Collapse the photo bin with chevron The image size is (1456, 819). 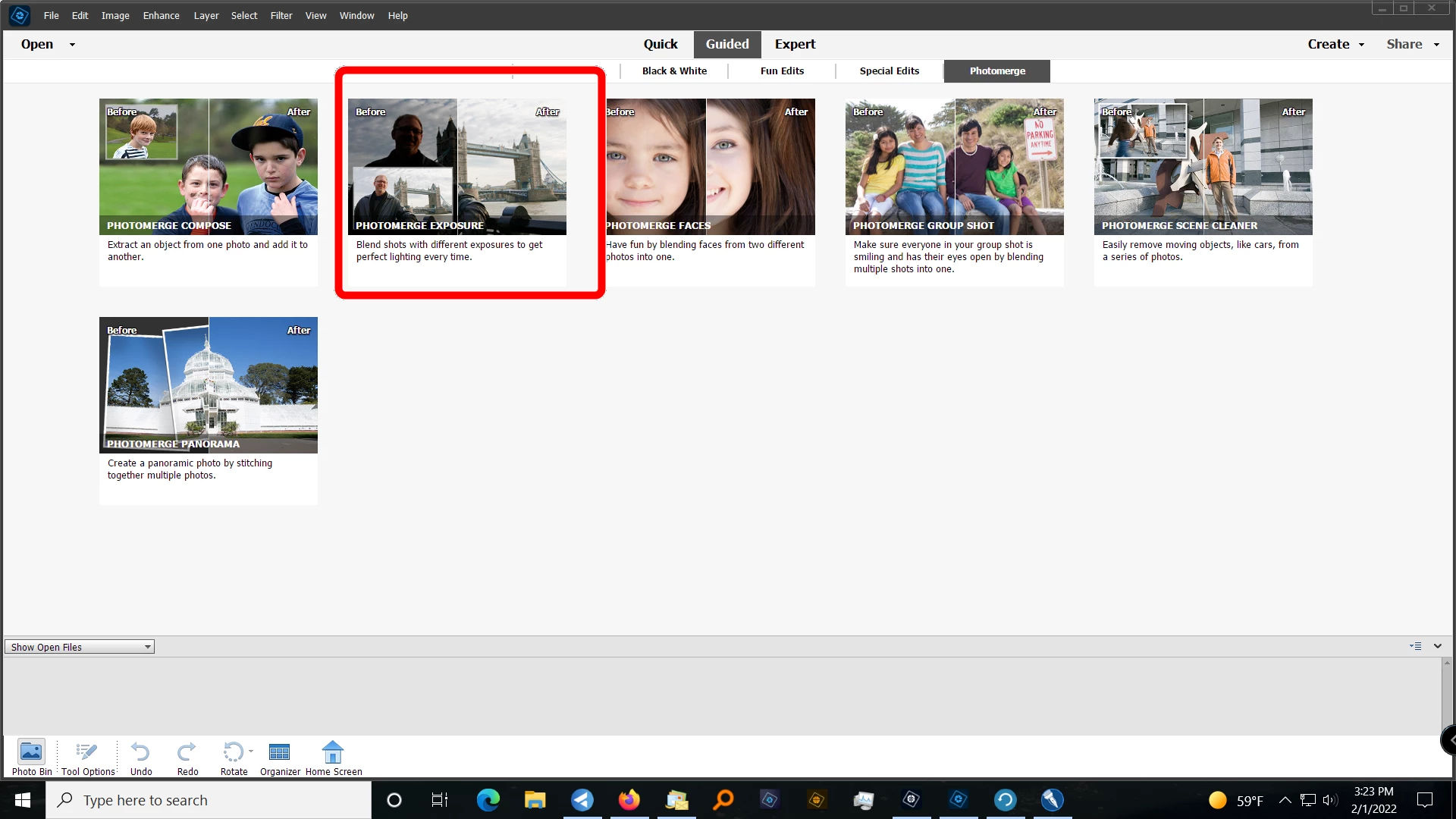[1438, 646]
